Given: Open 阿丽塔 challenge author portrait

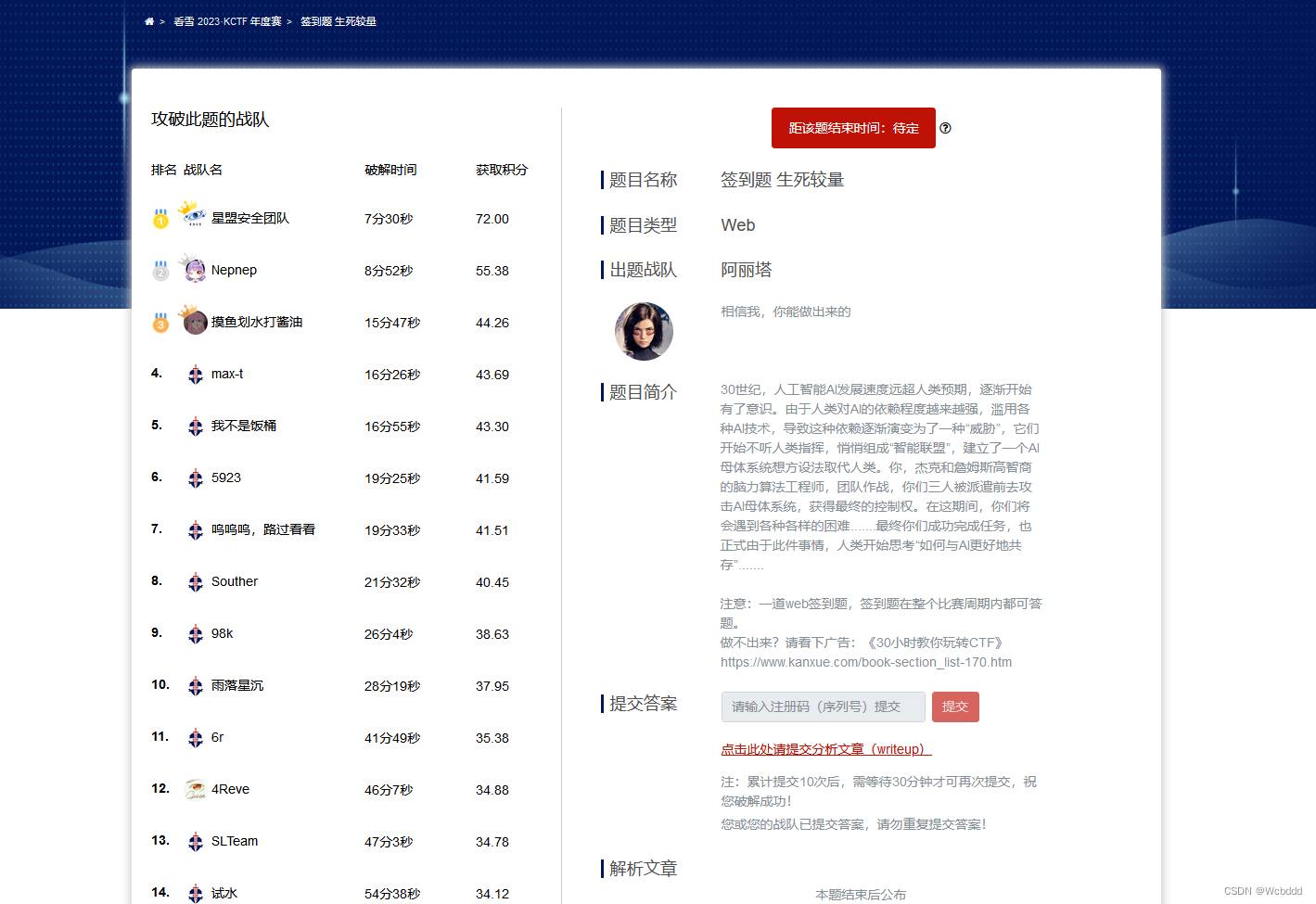Looking at the screenshot, I should click(644, 331).
